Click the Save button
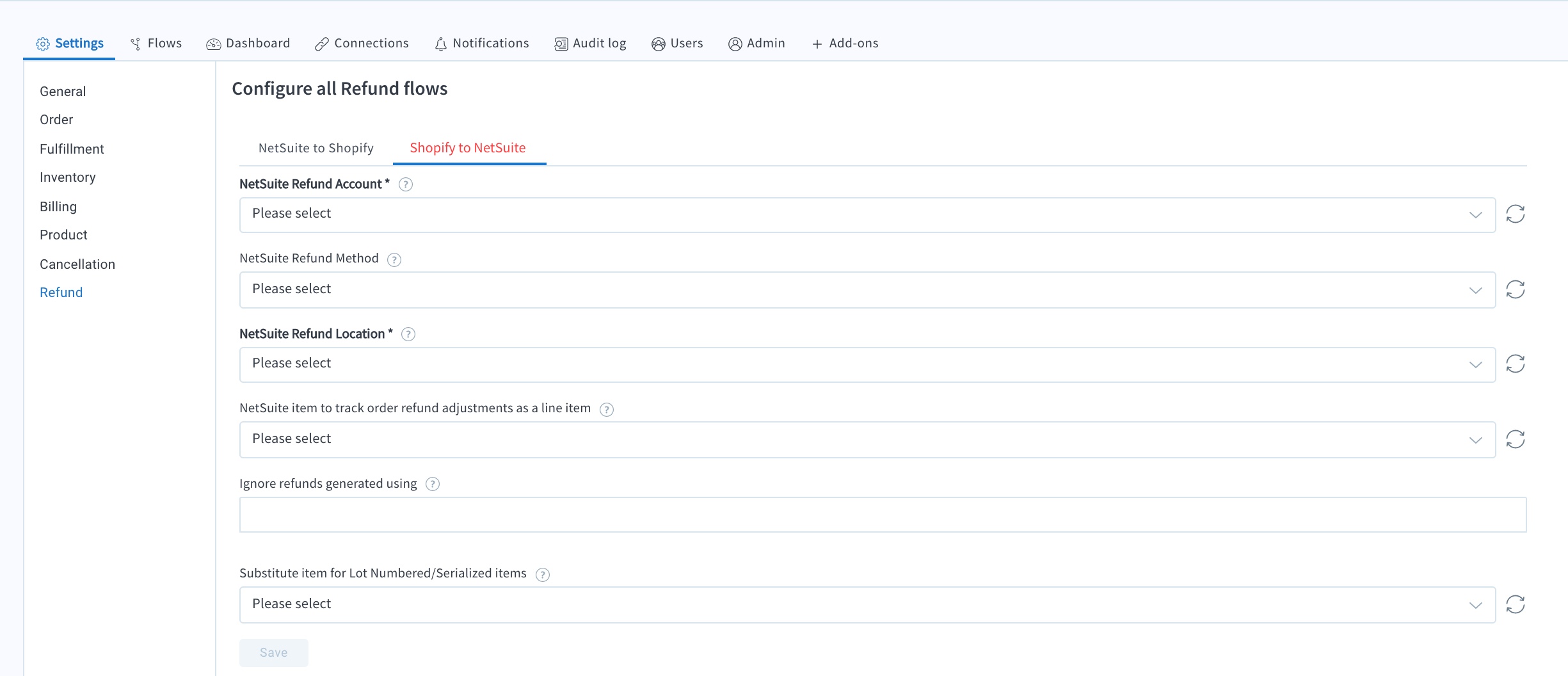The image size is (1568, 676). [x=274, y=652]
